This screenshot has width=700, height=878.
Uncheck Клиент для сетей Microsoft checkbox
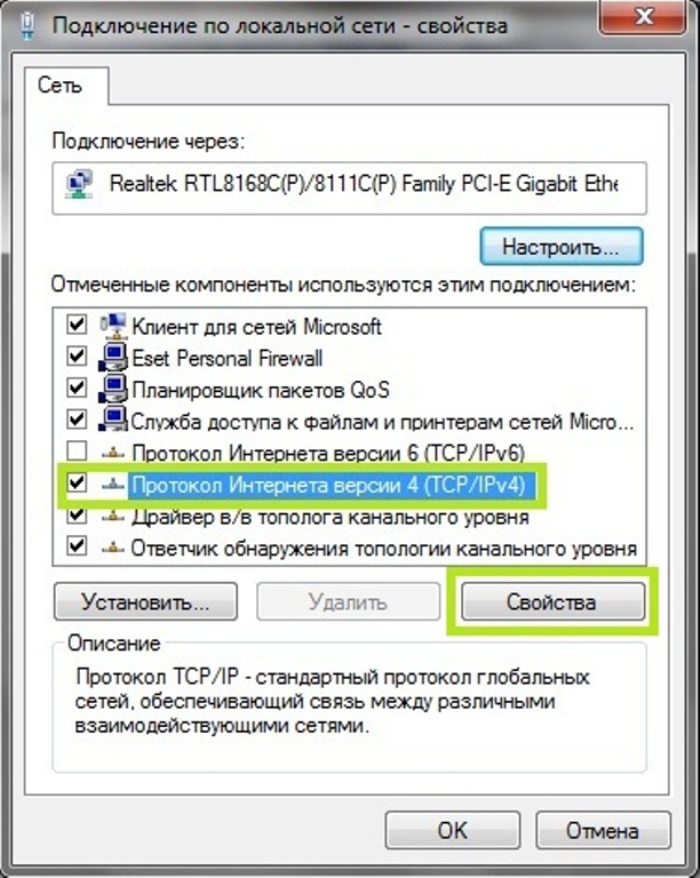point(77,324)
